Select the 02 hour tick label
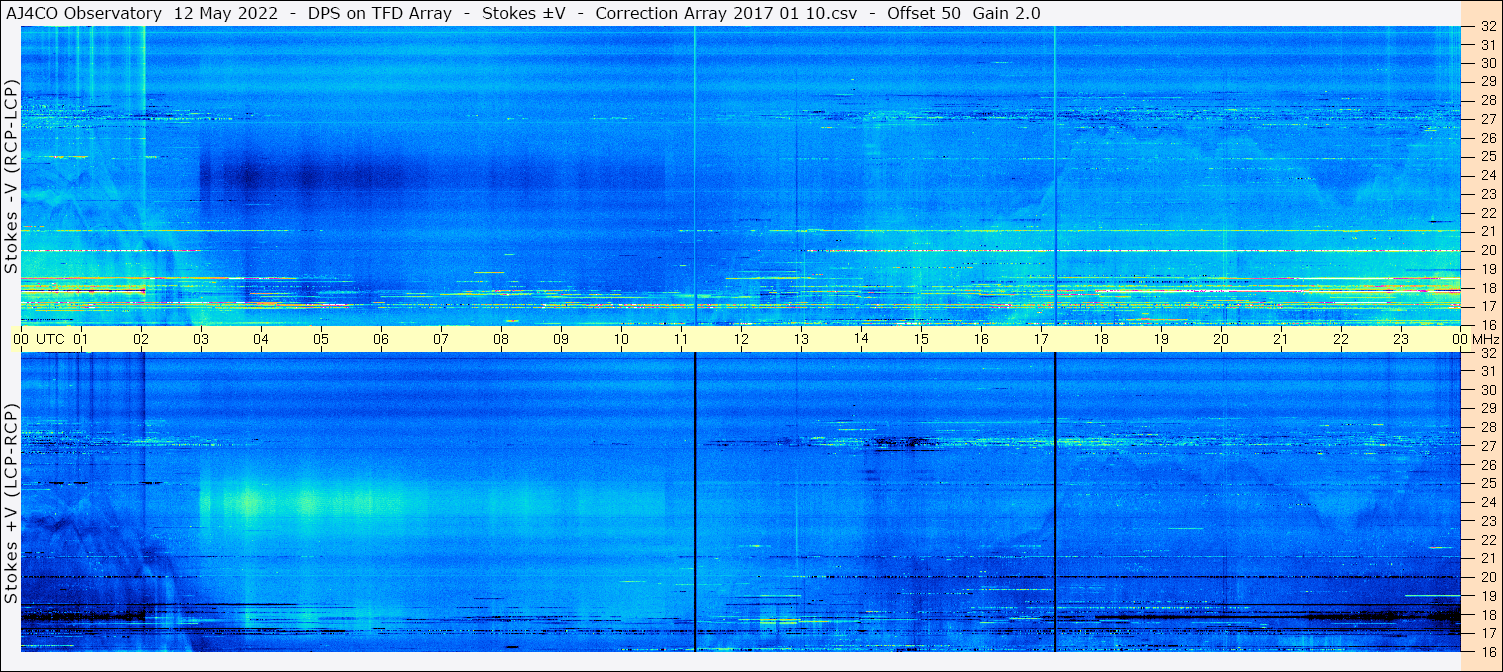The height and width of the screenshot is (672, 1503). [141, 339]
